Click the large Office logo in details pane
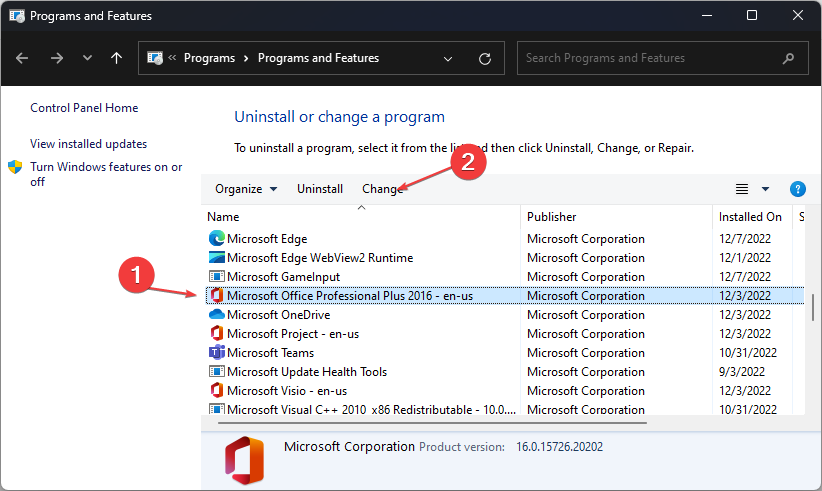 (244, 460)
